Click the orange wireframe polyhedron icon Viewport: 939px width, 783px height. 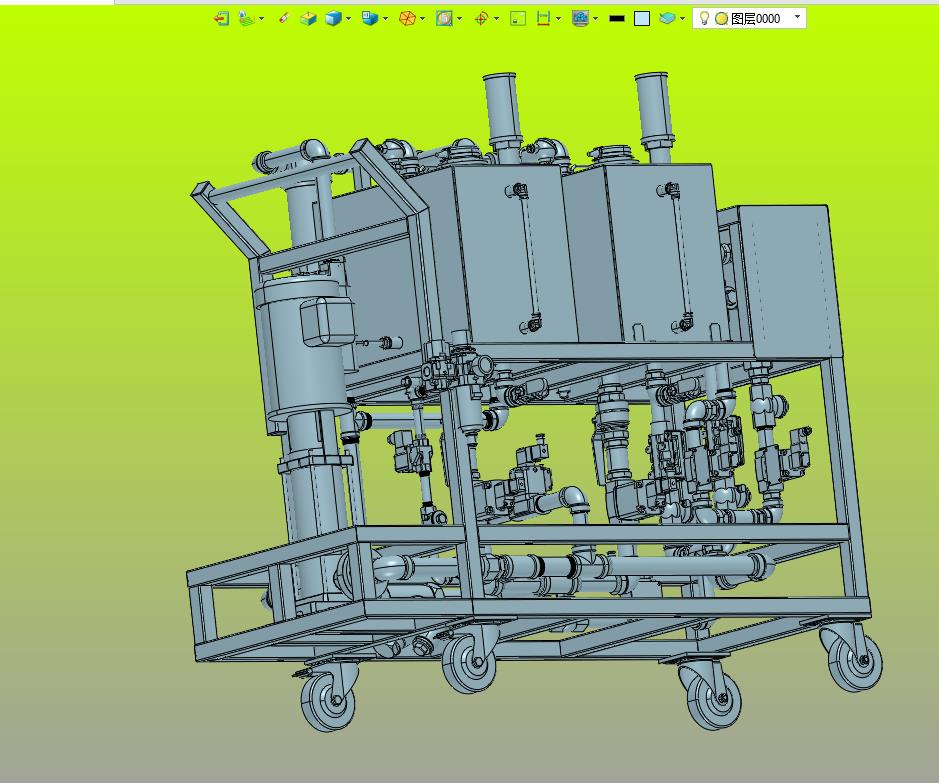coord(407,19)
